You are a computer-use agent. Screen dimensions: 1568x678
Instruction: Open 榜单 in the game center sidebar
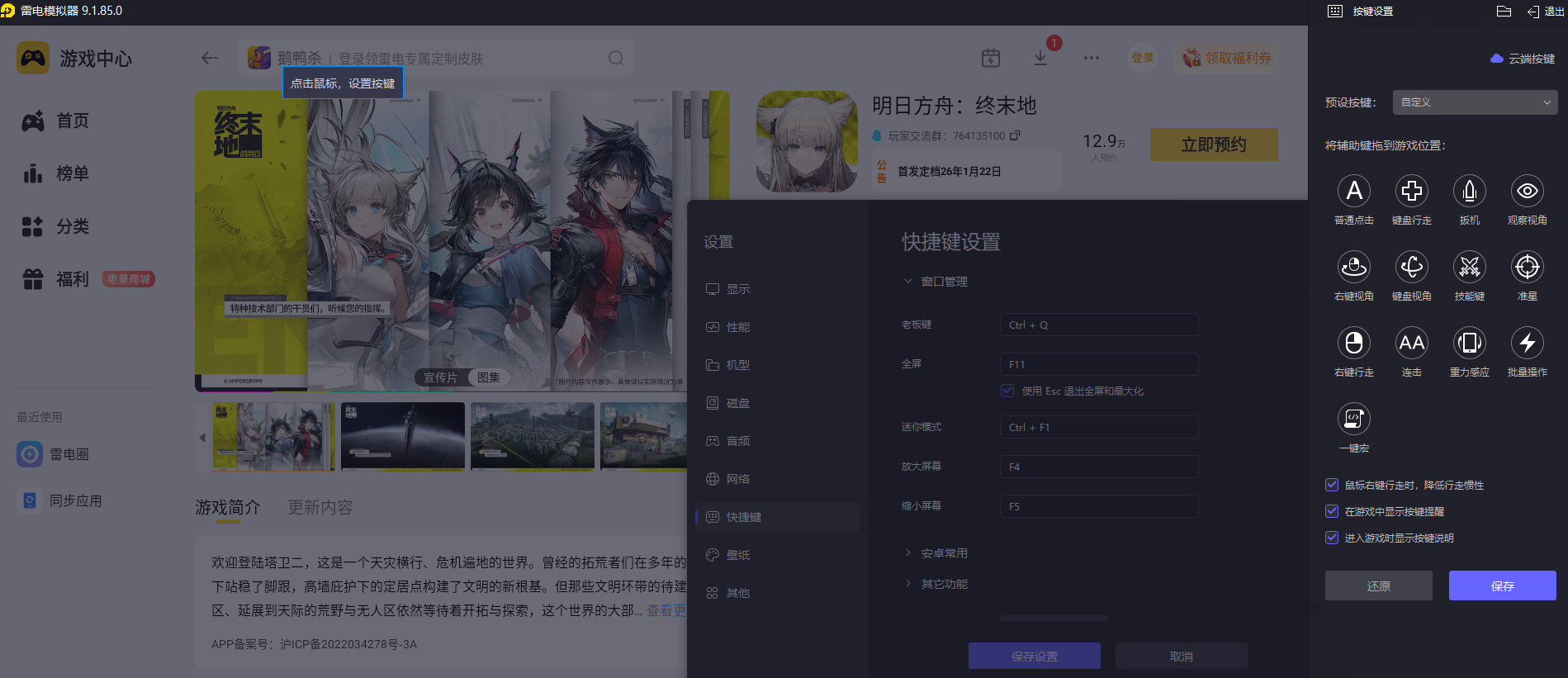pos(55,173)
